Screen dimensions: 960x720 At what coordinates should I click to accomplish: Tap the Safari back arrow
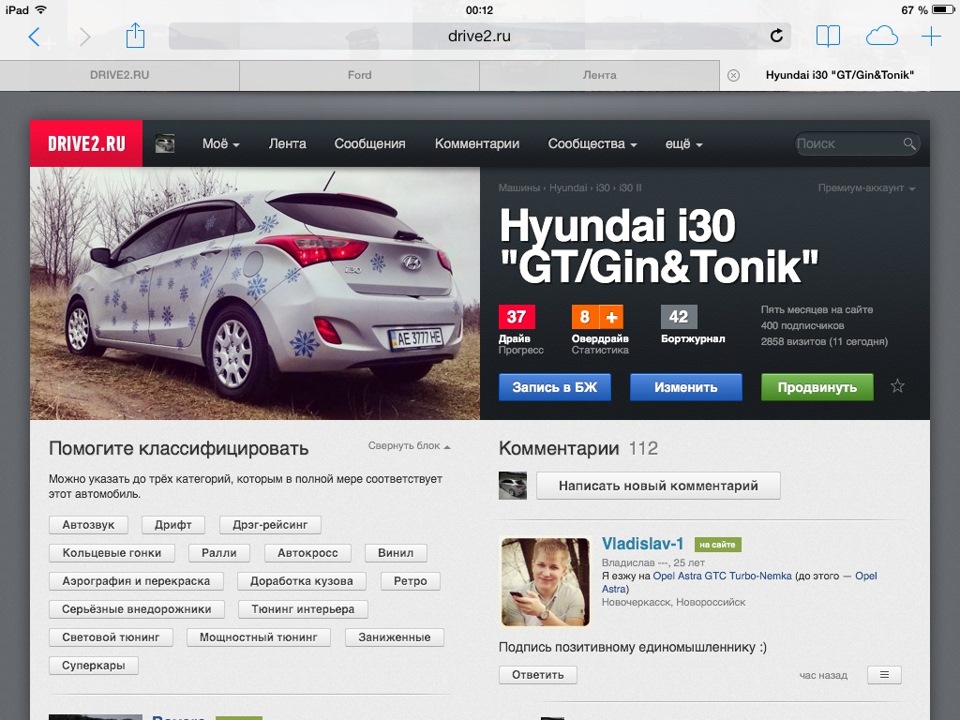(x=34, y=37)
